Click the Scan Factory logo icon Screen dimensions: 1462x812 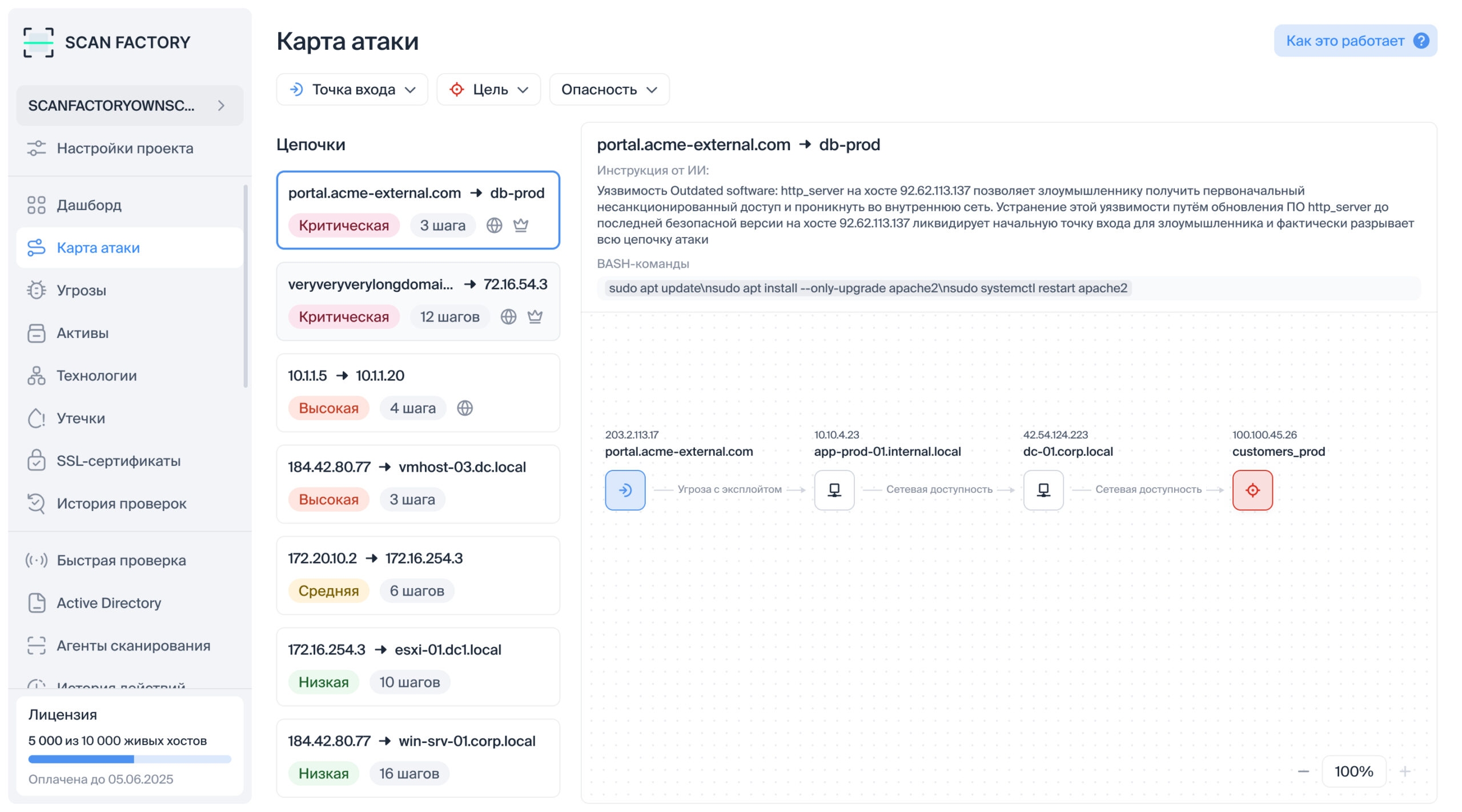tap(38, 42)
